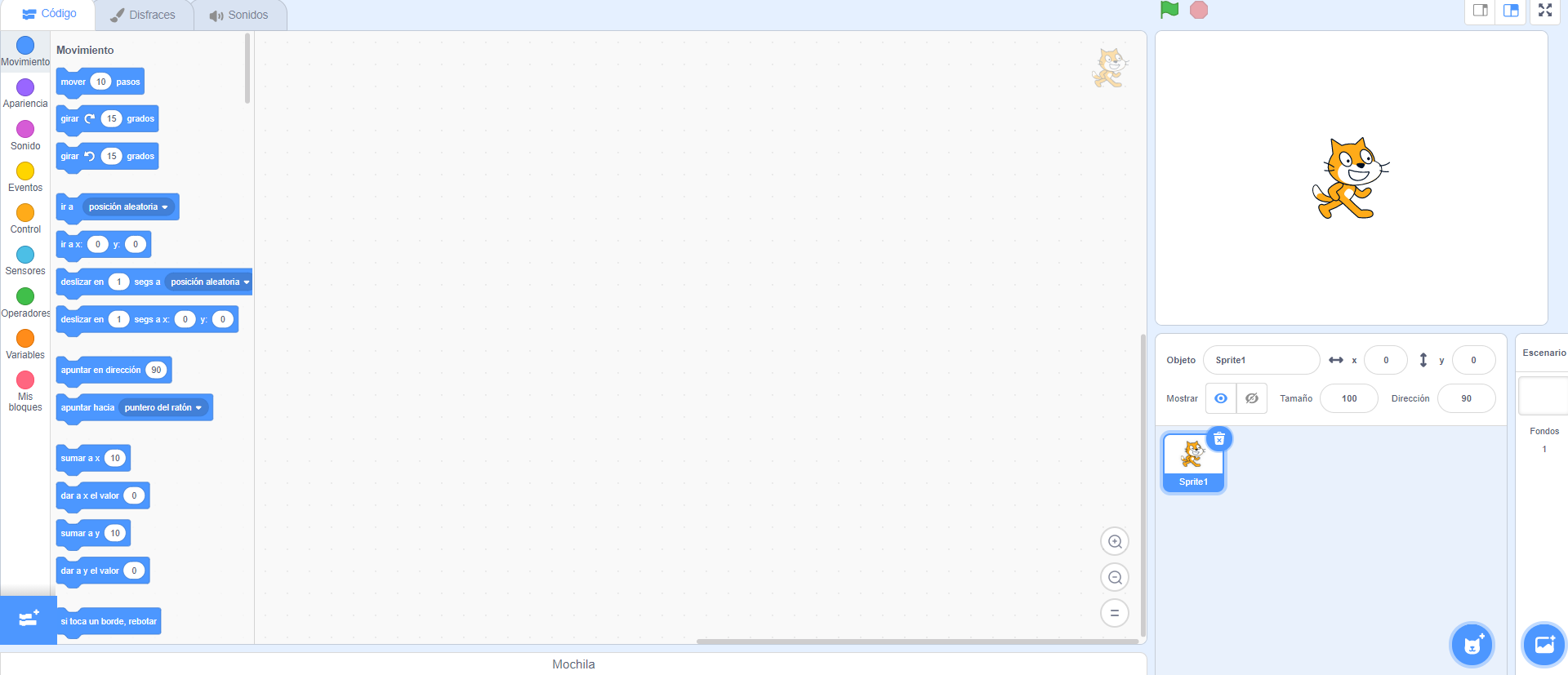The width and height of the screenshot is (1568, 675).
Task: Click the Fondos backdrop count label
Action: [1544, 431]
